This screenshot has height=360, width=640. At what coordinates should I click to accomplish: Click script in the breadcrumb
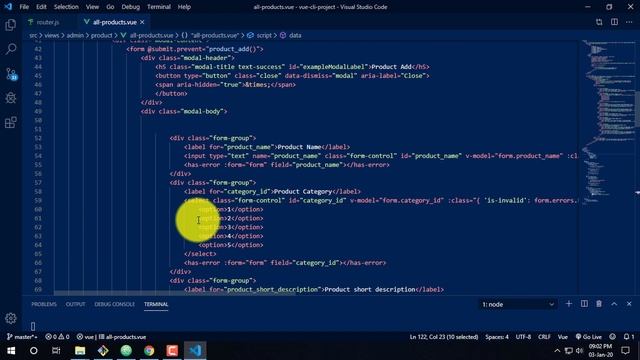pos(264,36)
